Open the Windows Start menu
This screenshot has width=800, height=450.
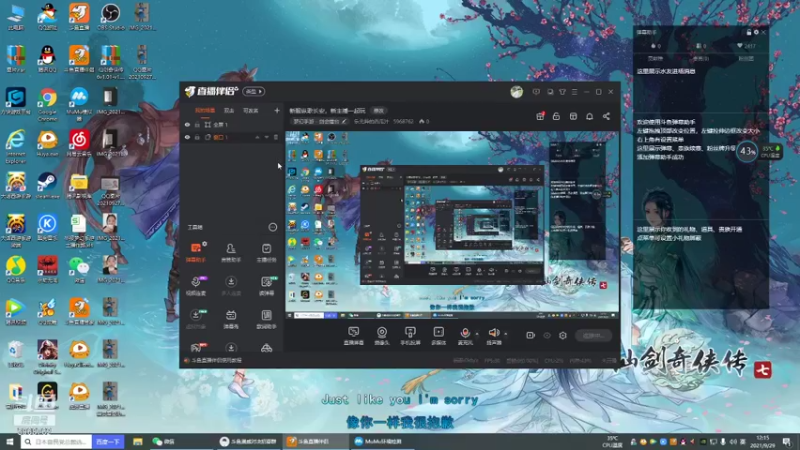[x=9, y=441]
